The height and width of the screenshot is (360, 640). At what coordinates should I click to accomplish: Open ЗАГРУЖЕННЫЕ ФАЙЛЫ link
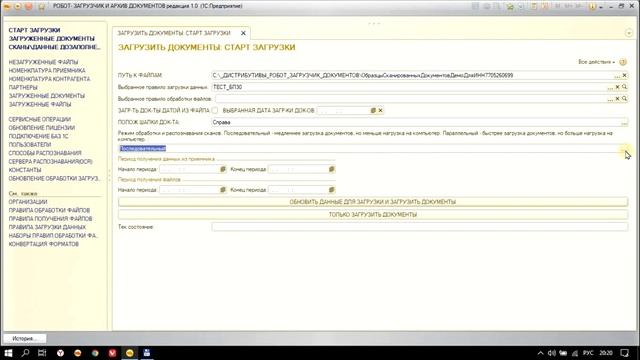coord(40,104)
